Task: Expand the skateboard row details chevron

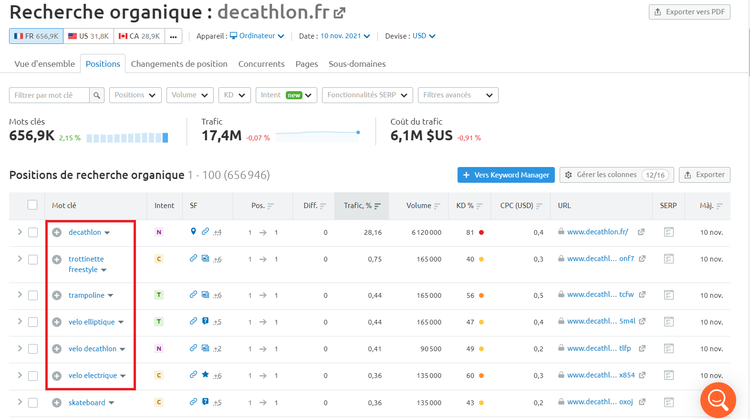Action: (x=20, y=402)
